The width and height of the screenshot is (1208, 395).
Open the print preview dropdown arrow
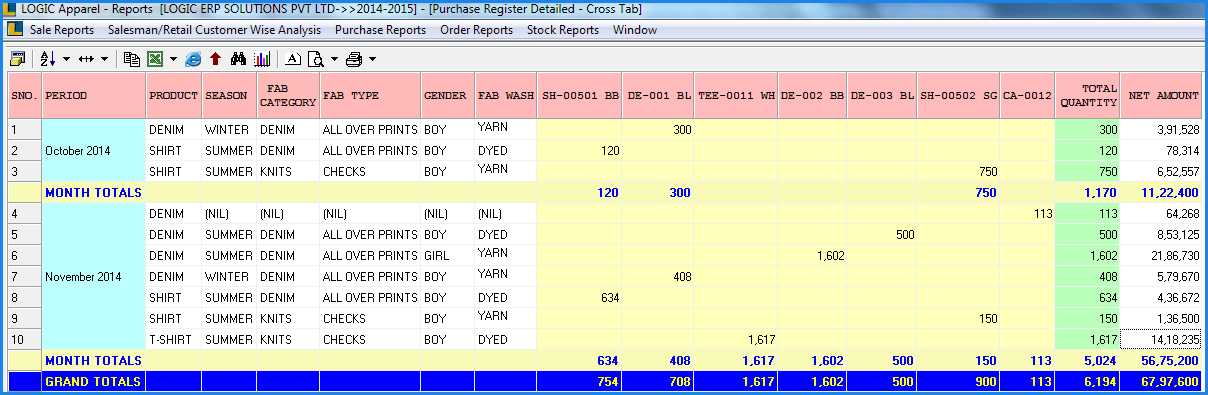(334, 59)
